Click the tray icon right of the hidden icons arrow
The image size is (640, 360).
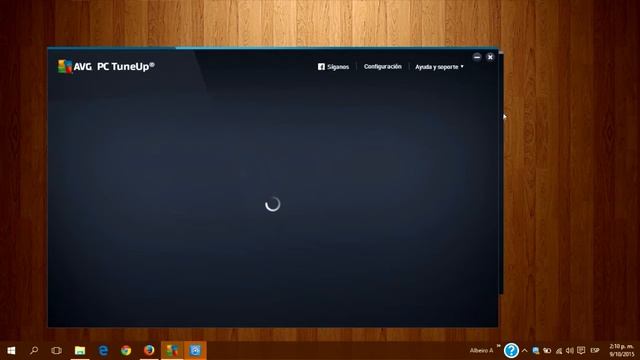click(x=536, y=351)
